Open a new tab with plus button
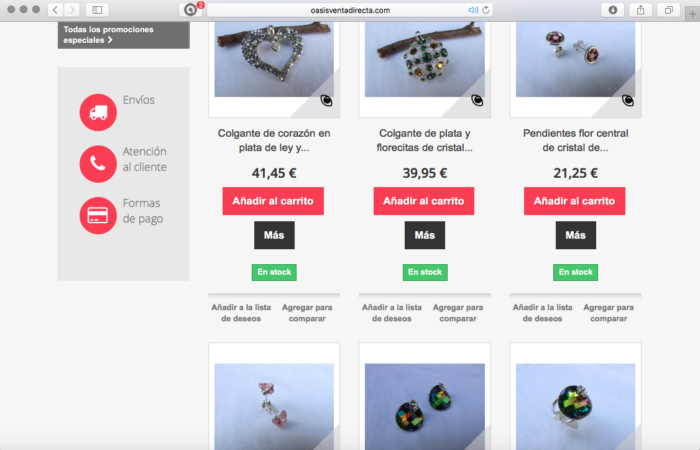This screenshot has height=450, width=700. (692, 14)
